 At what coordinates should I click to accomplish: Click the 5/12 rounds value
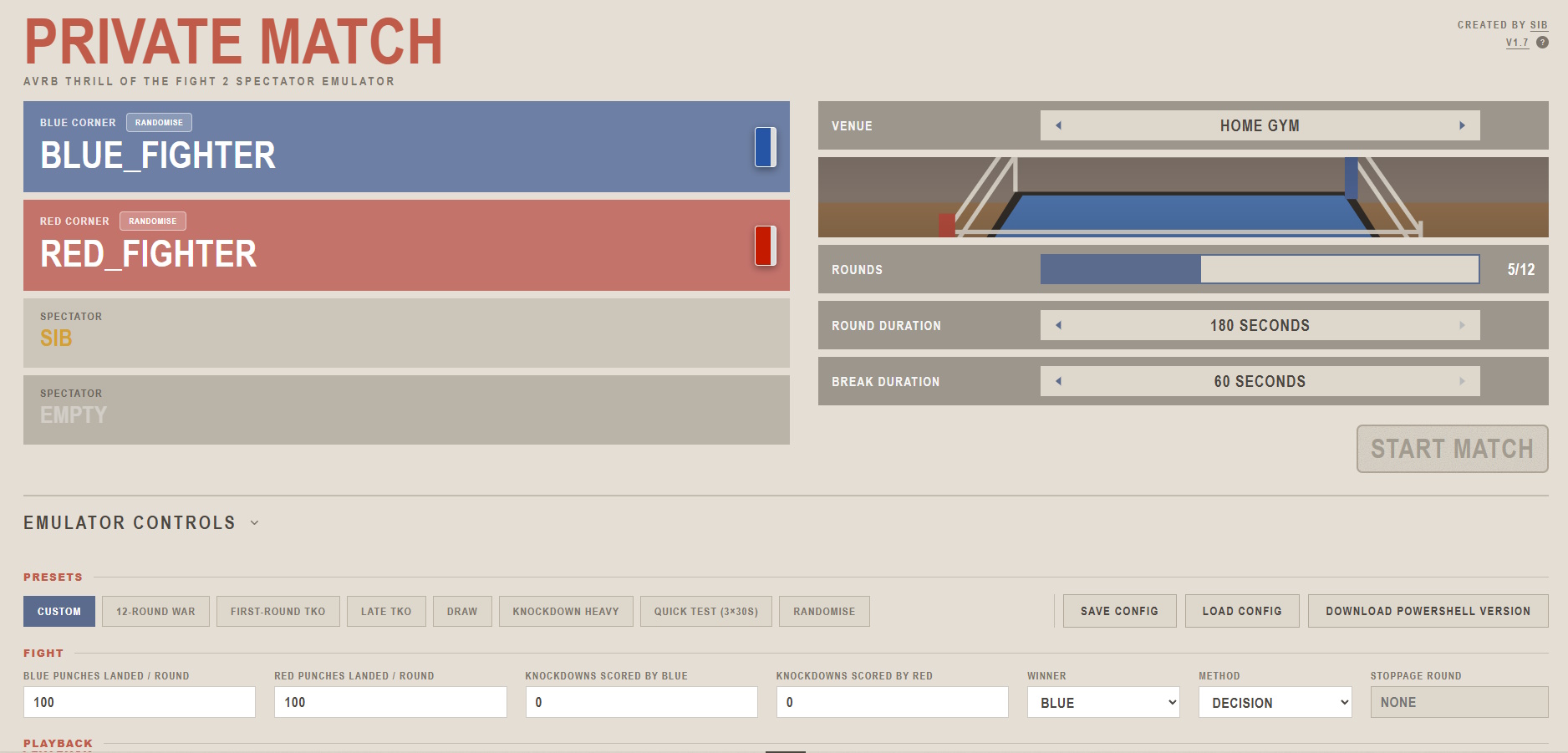pyautogui.click(x=1521, y=269)
